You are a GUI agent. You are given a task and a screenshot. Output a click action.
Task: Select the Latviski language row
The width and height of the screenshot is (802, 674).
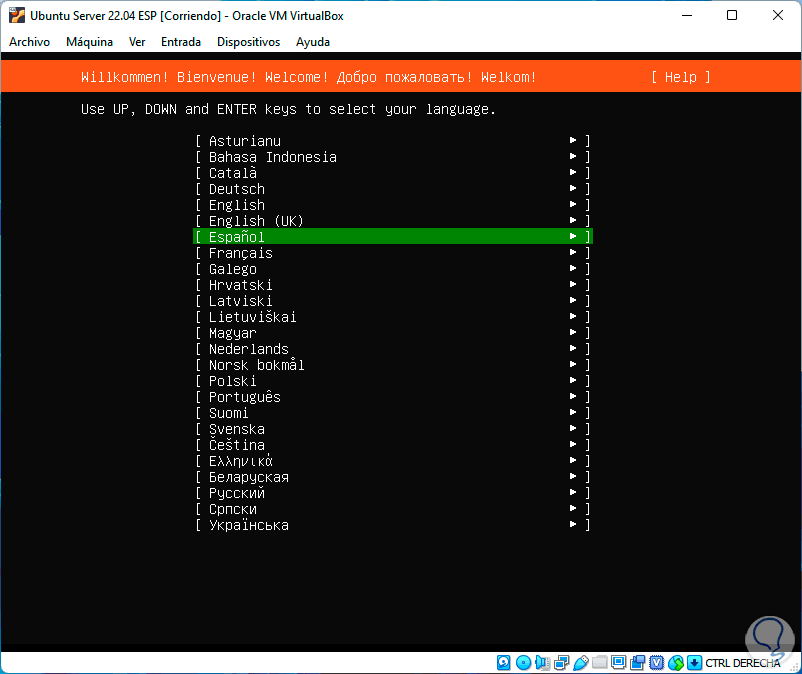click(x=393, y=301)
